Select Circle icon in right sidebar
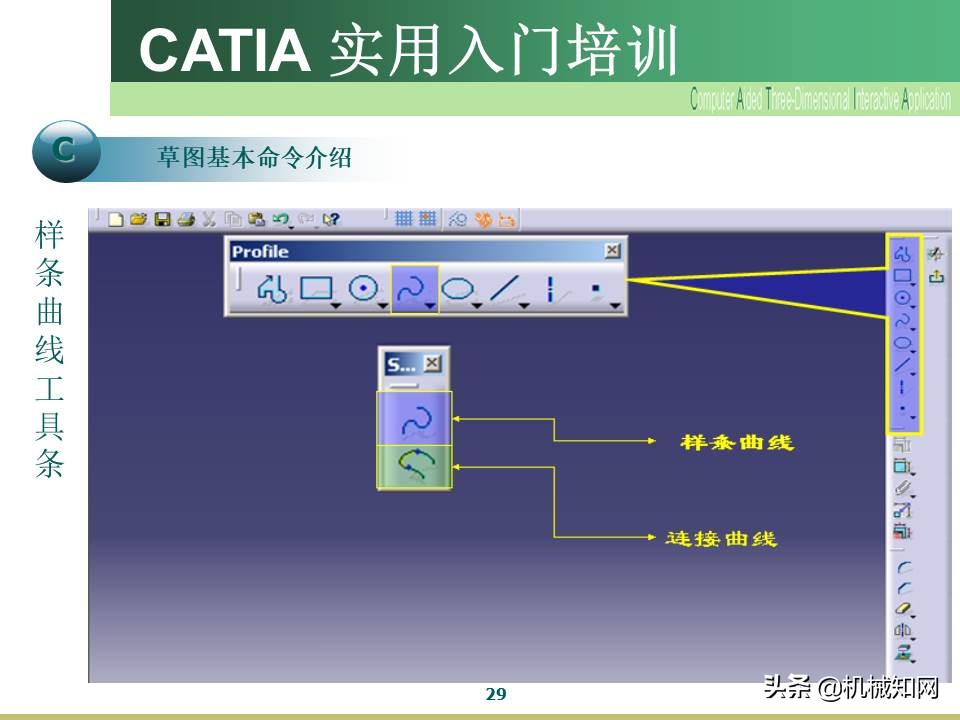Image resolution: width=960 pixels, height=720 pixels. click(x=902, y=298)
